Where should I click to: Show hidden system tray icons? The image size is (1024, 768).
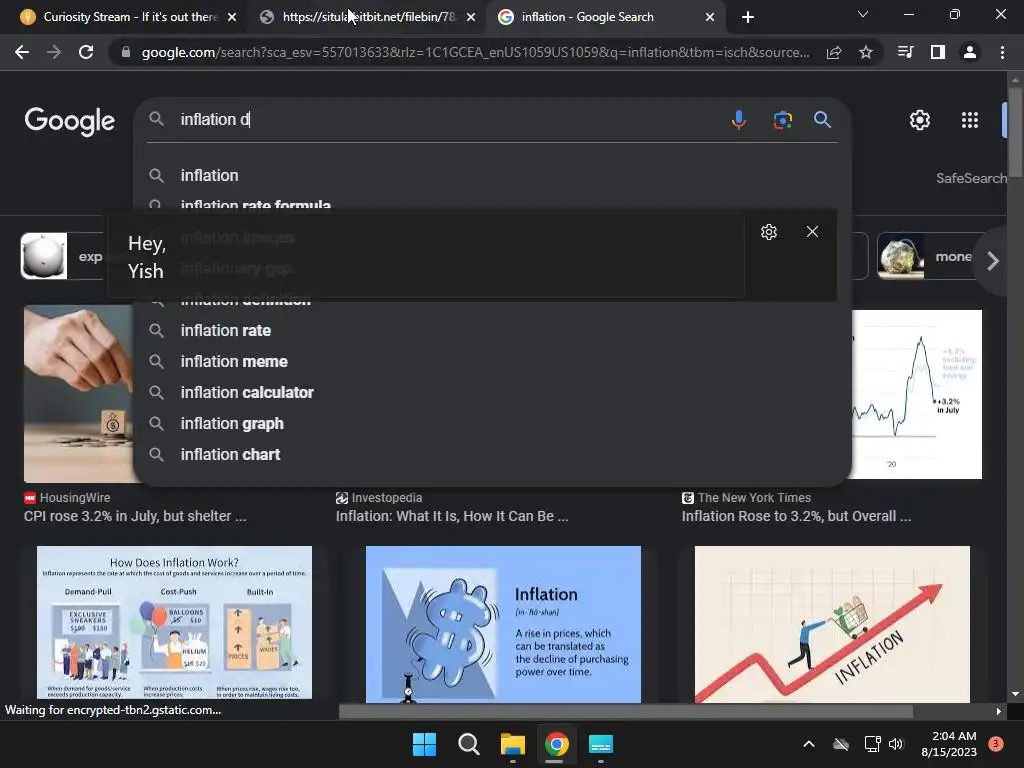click(808, 744)
